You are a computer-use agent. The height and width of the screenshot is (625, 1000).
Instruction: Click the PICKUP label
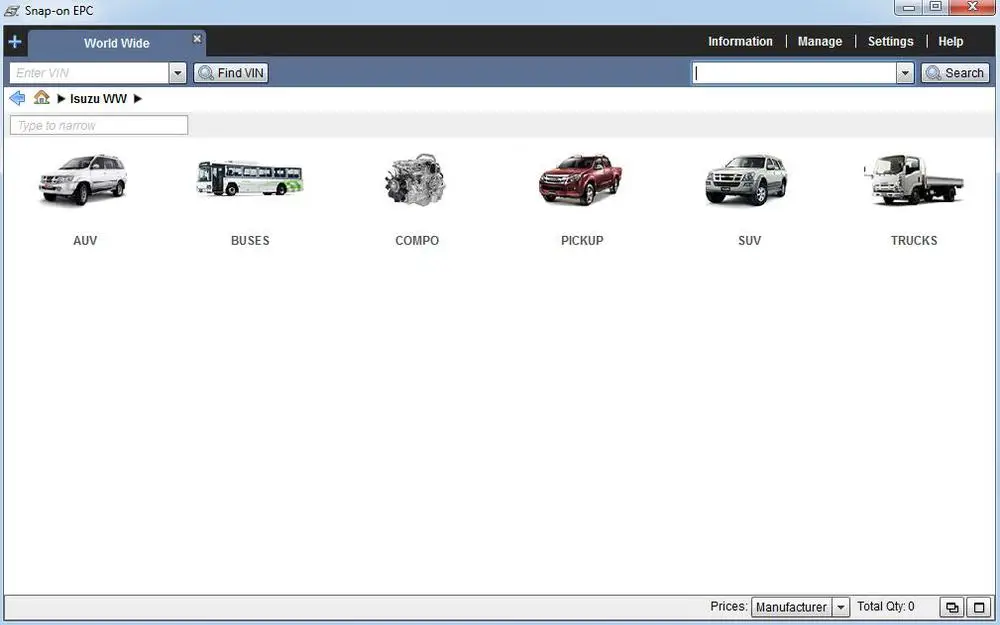[x=582, y=240]
